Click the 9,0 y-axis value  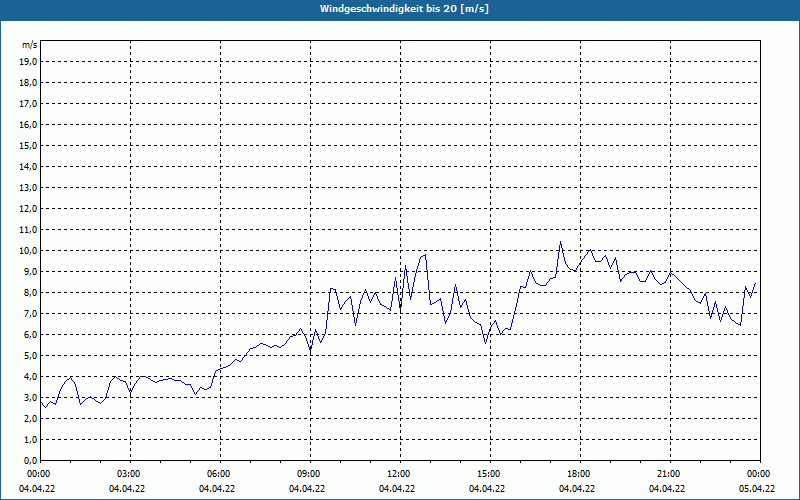(31, 271)
